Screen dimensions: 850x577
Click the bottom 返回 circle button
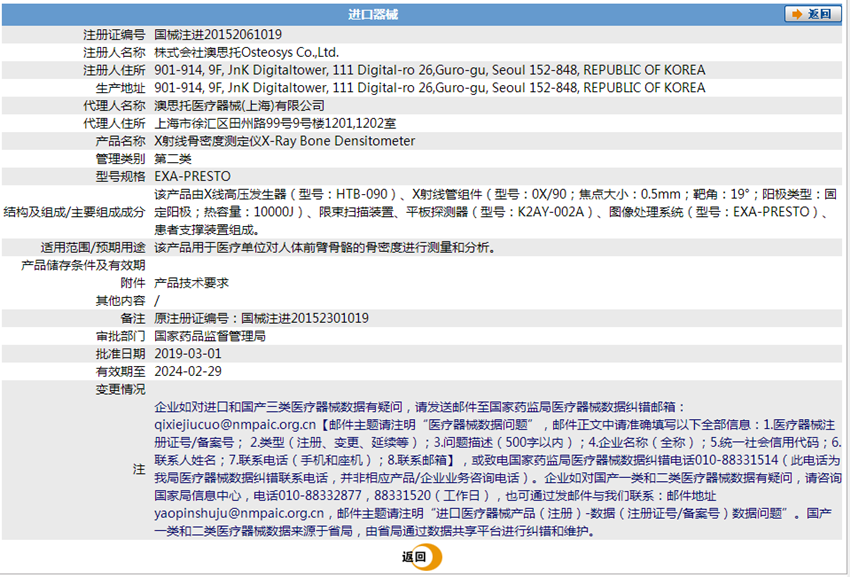pyautogui.click(x=422, y=557)
